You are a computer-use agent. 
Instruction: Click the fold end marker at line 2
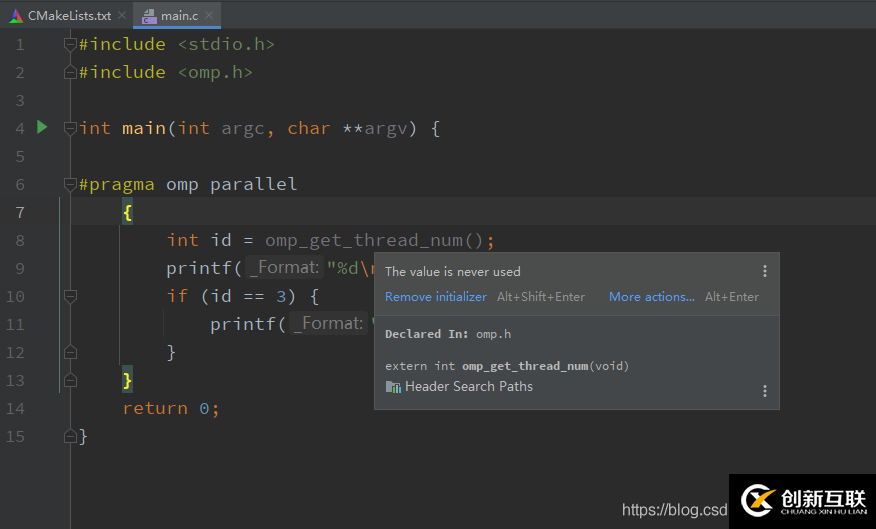point(70,72)
